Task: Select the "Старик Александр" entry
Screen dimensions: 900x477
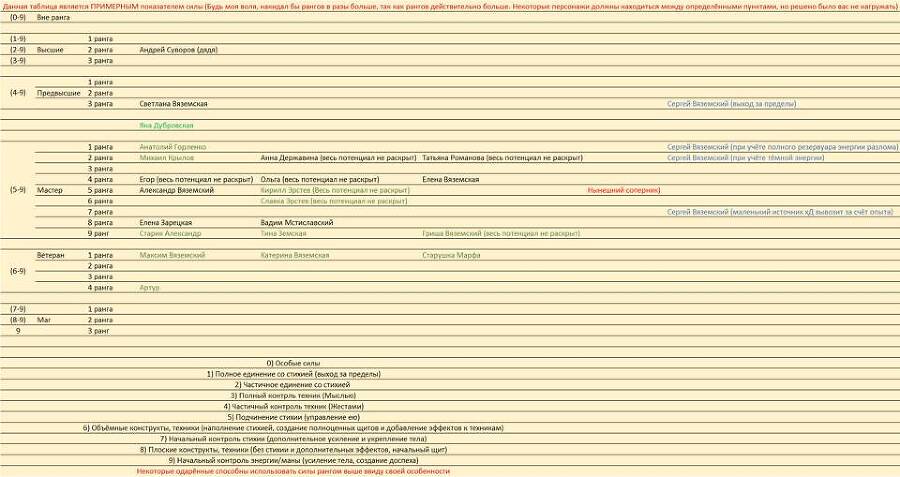Action: 170,233
